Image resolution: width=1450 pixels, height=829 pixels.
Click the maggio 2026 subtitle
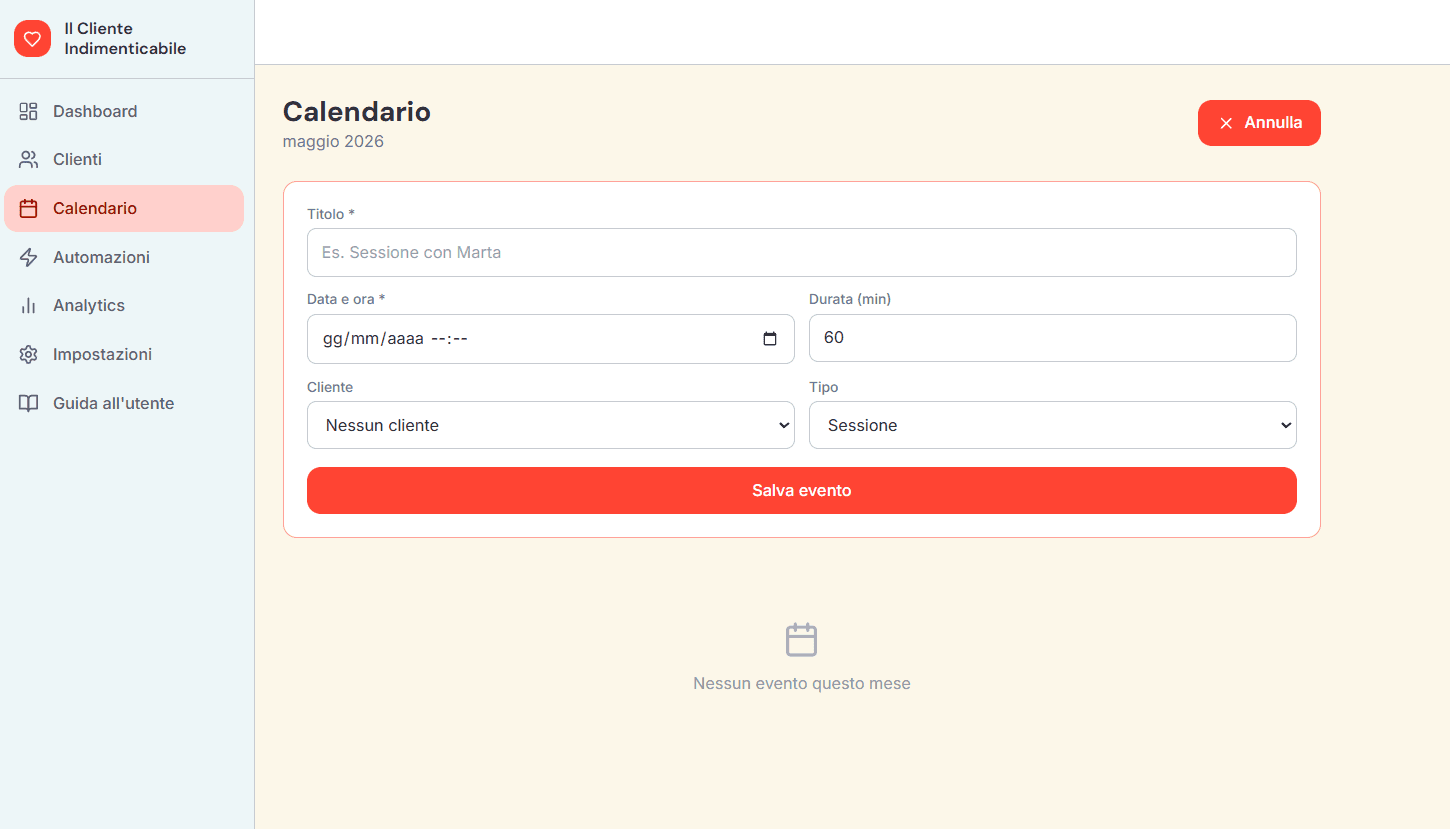(x=333, y=142)
